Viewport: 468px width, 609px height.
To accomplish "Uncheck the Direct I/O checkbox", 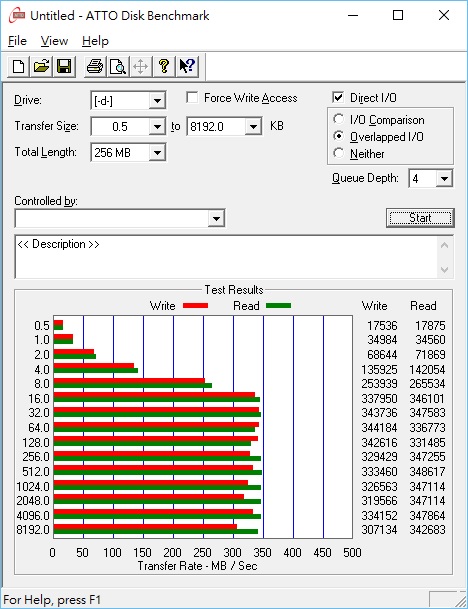I will (x=338, y=97).
